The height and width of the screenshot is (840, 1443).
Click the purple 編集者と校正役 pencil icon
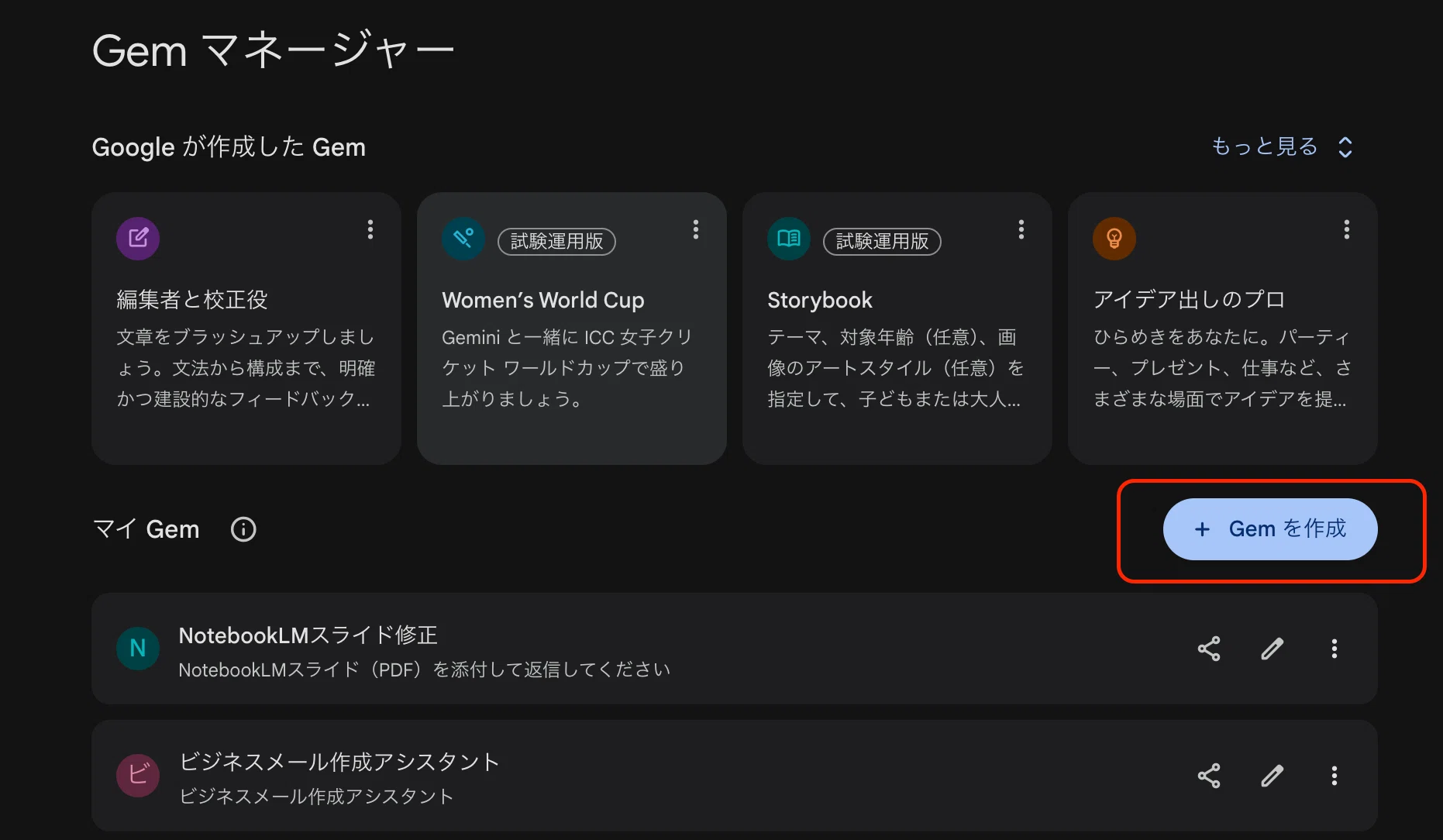coord(138,238)
